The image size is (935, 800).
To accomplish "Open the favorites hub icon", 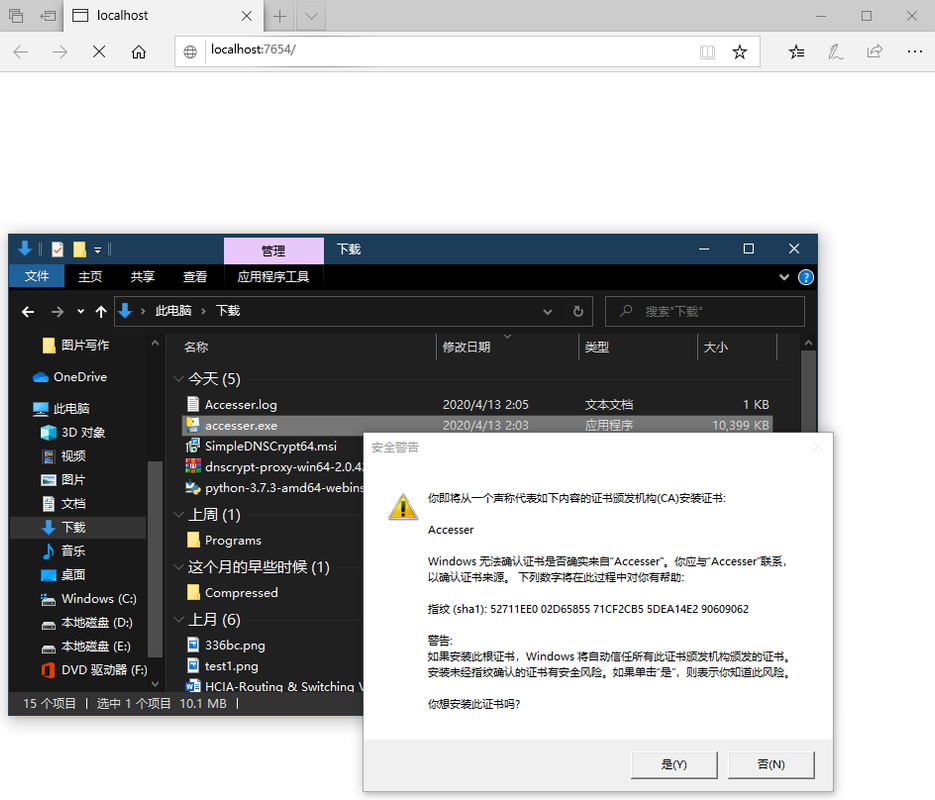I will click(796, 52).
